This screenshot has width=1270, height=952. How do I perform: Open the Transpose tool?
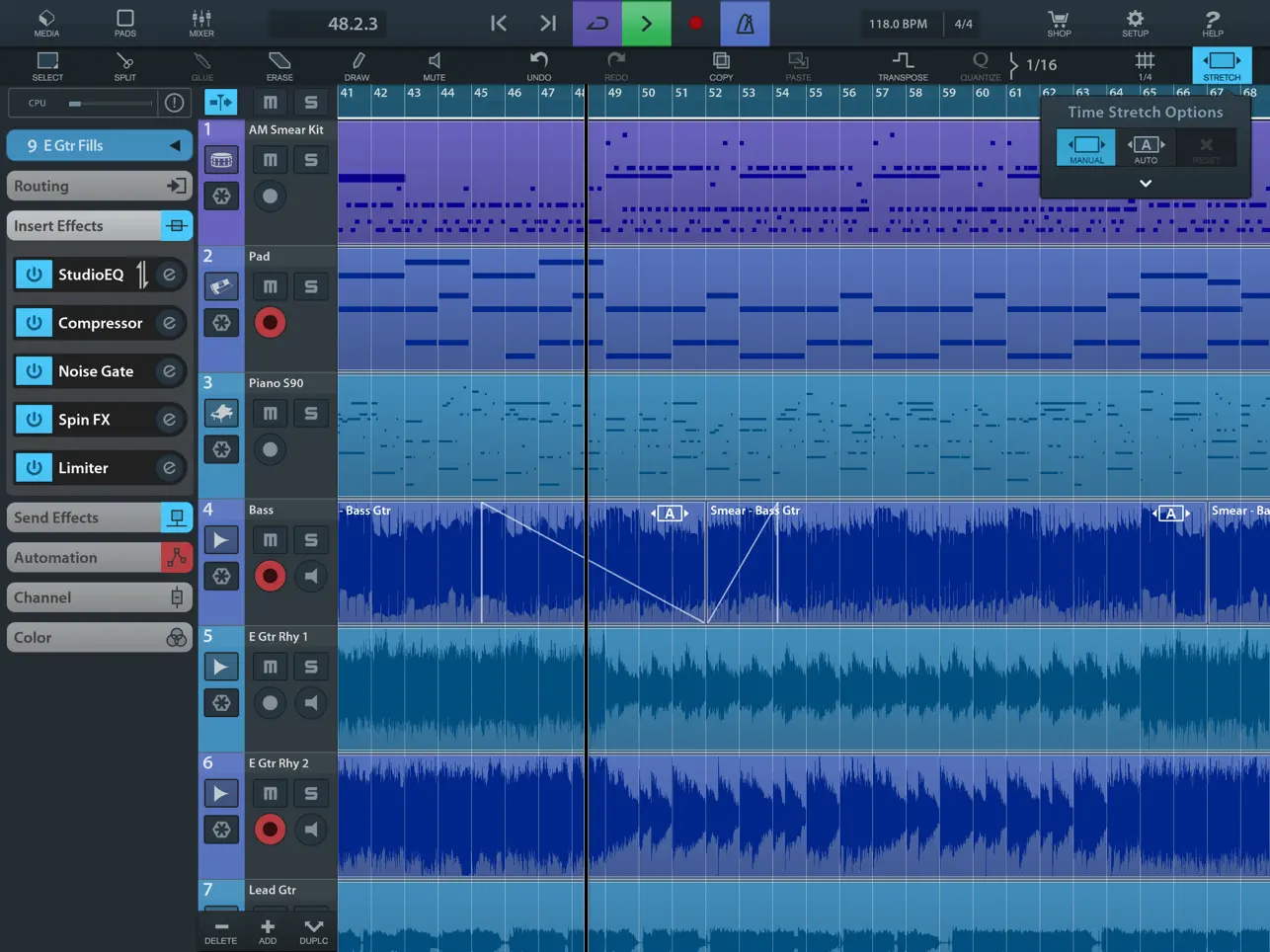[x=903, y=65]
